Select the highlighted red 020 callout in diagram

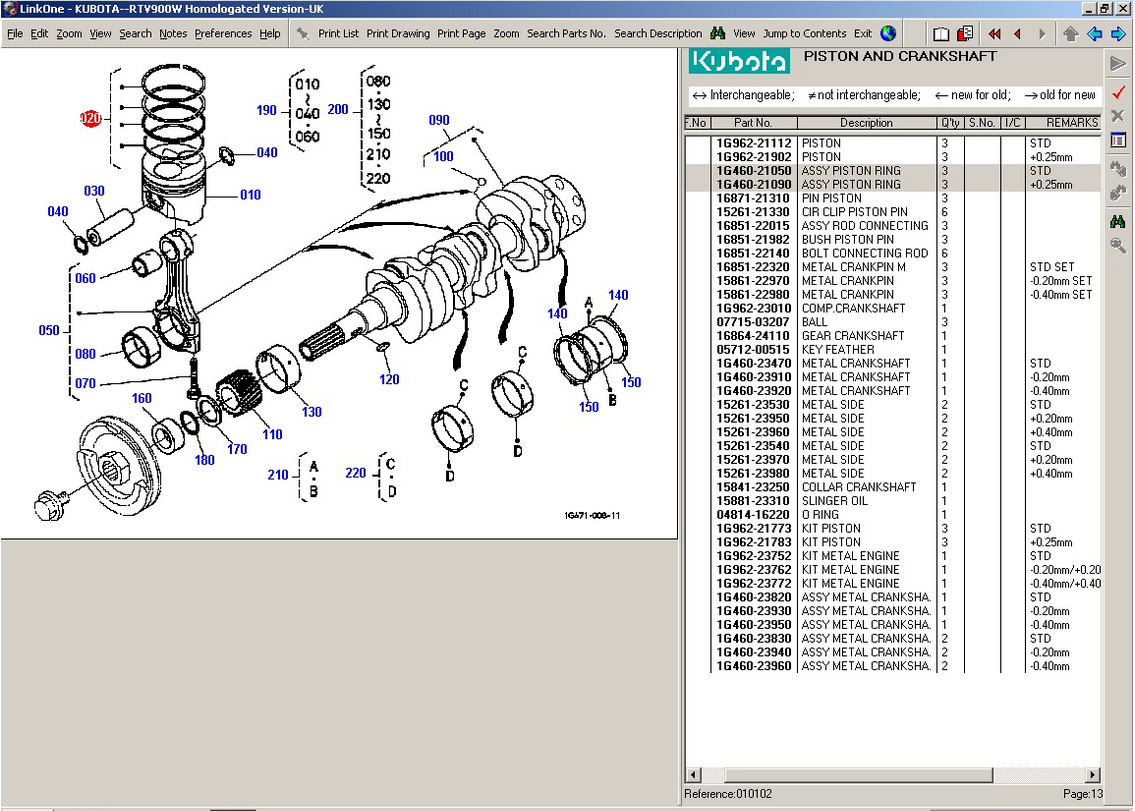(x=90, y=118)
